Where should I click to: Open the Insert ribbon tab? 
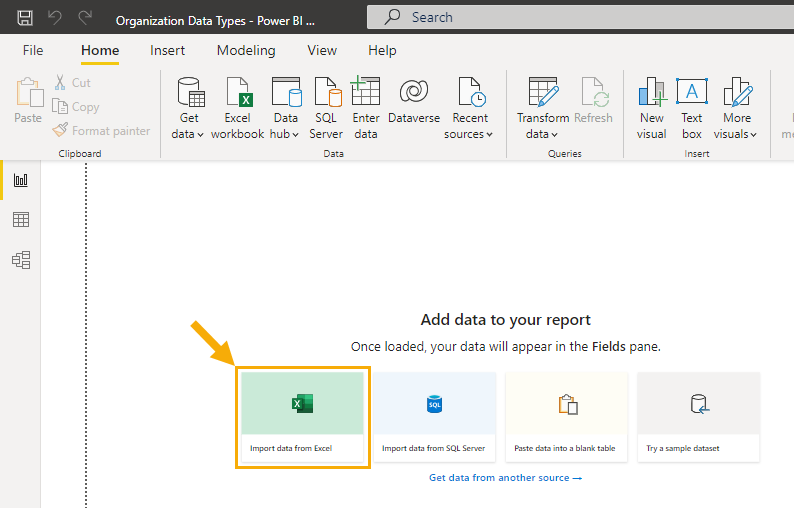pyautogui.click(x=167, y=50)
